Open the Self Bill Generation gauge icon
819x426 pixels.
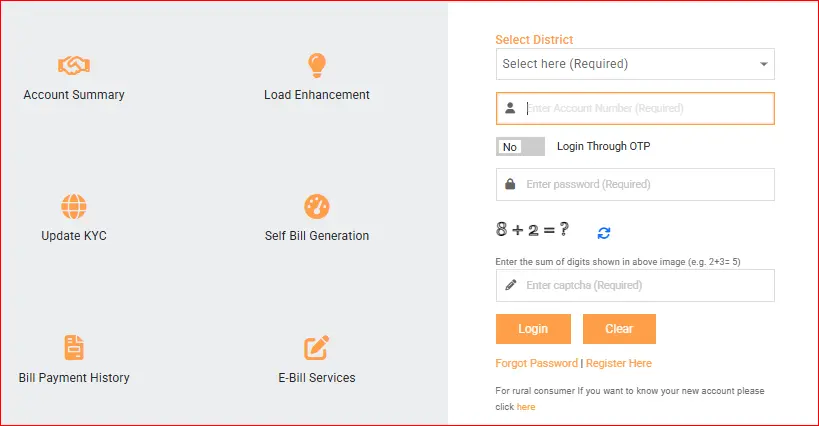click(317, 207)
